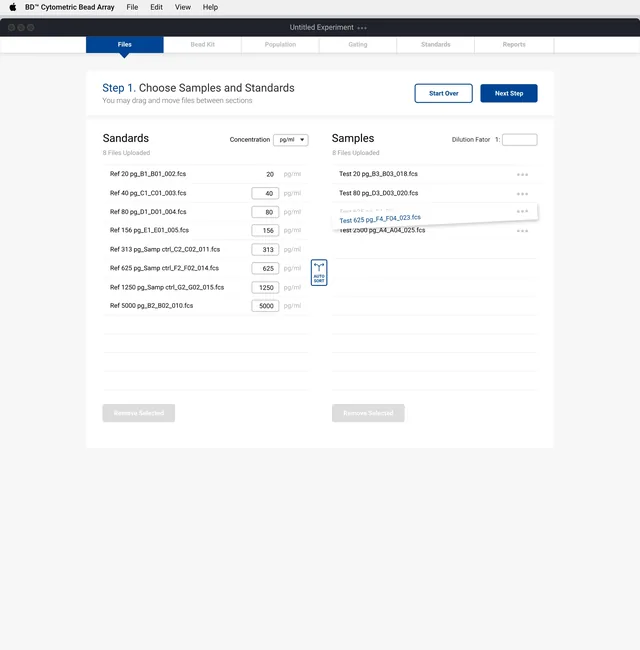Click the Next Step button

[509, 93]
